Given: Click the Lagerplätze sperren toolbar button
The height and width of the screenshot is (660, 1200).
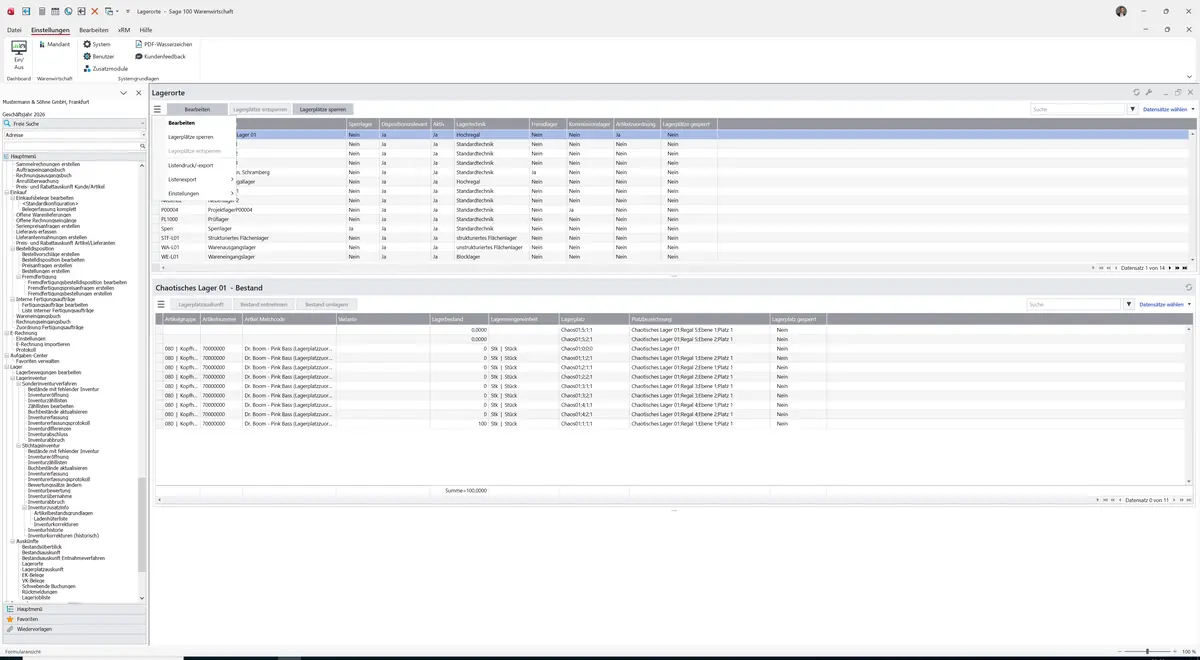Looking at the screenshot, I should 323,109.
